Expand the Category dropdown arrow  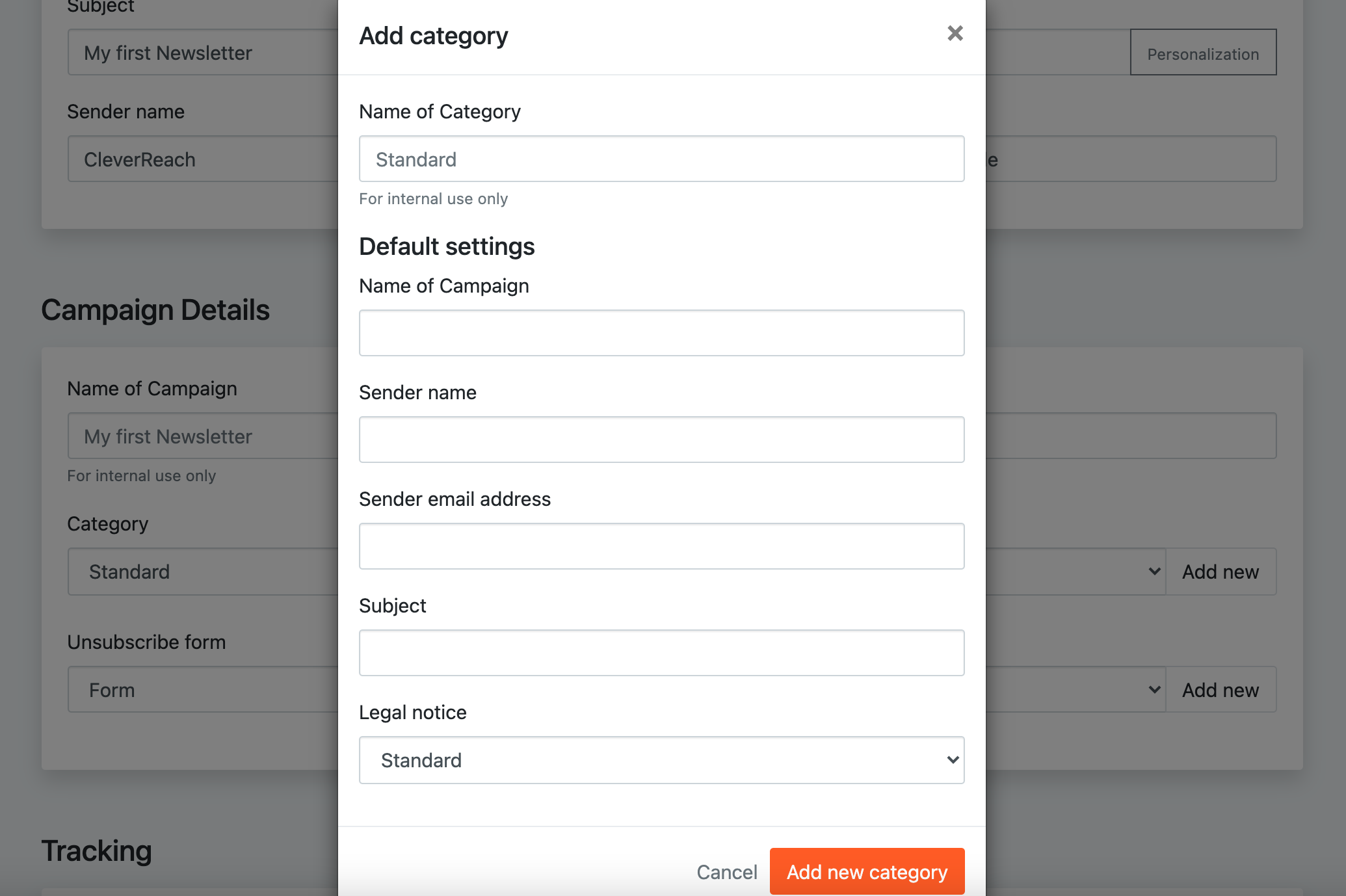coord(1154,572)
